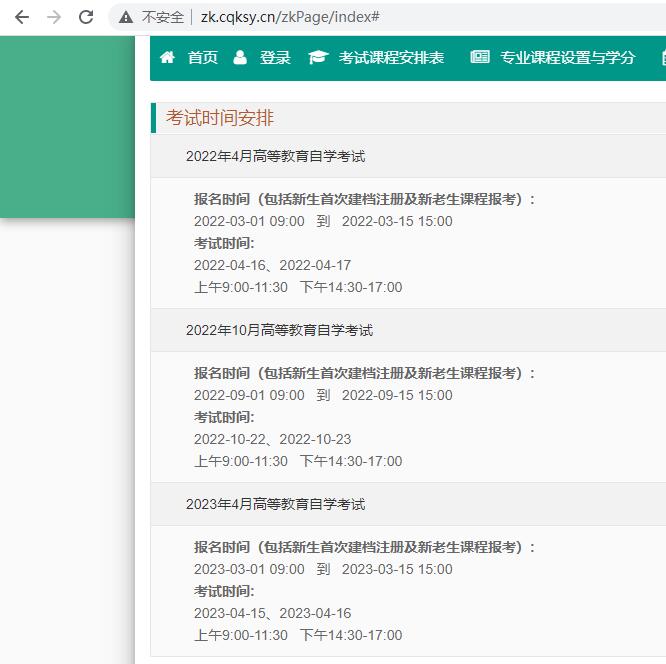Screen dimensions: 666x664
Task: Open 专业课程设置与学分 link
Action: coord(568,57)
